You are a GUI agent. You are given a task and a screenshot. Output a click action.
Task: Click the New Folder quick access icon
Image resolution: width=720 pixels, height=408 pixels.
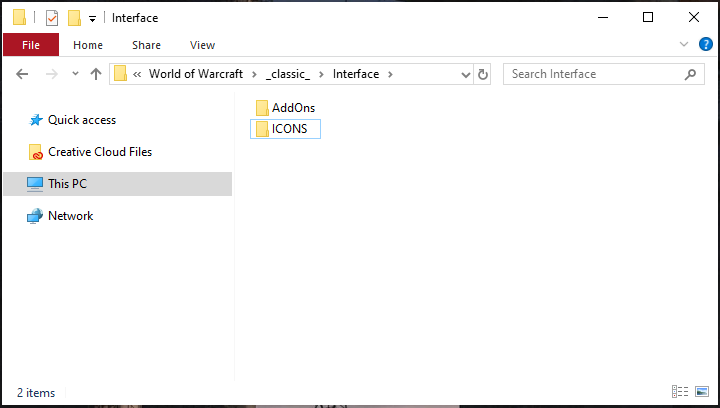point(74,17)
